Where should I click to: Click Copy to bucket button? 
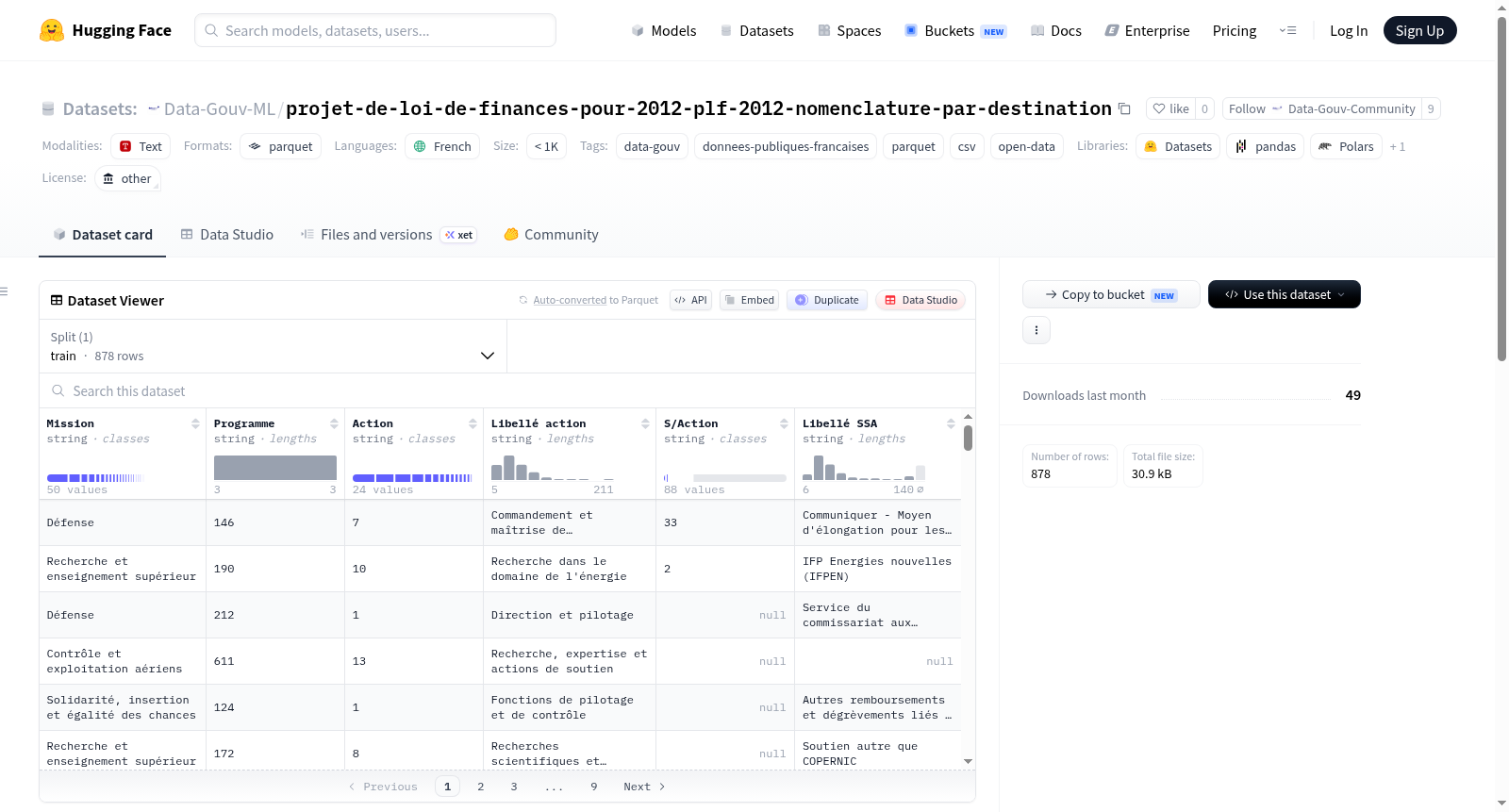coord(1111,294)
